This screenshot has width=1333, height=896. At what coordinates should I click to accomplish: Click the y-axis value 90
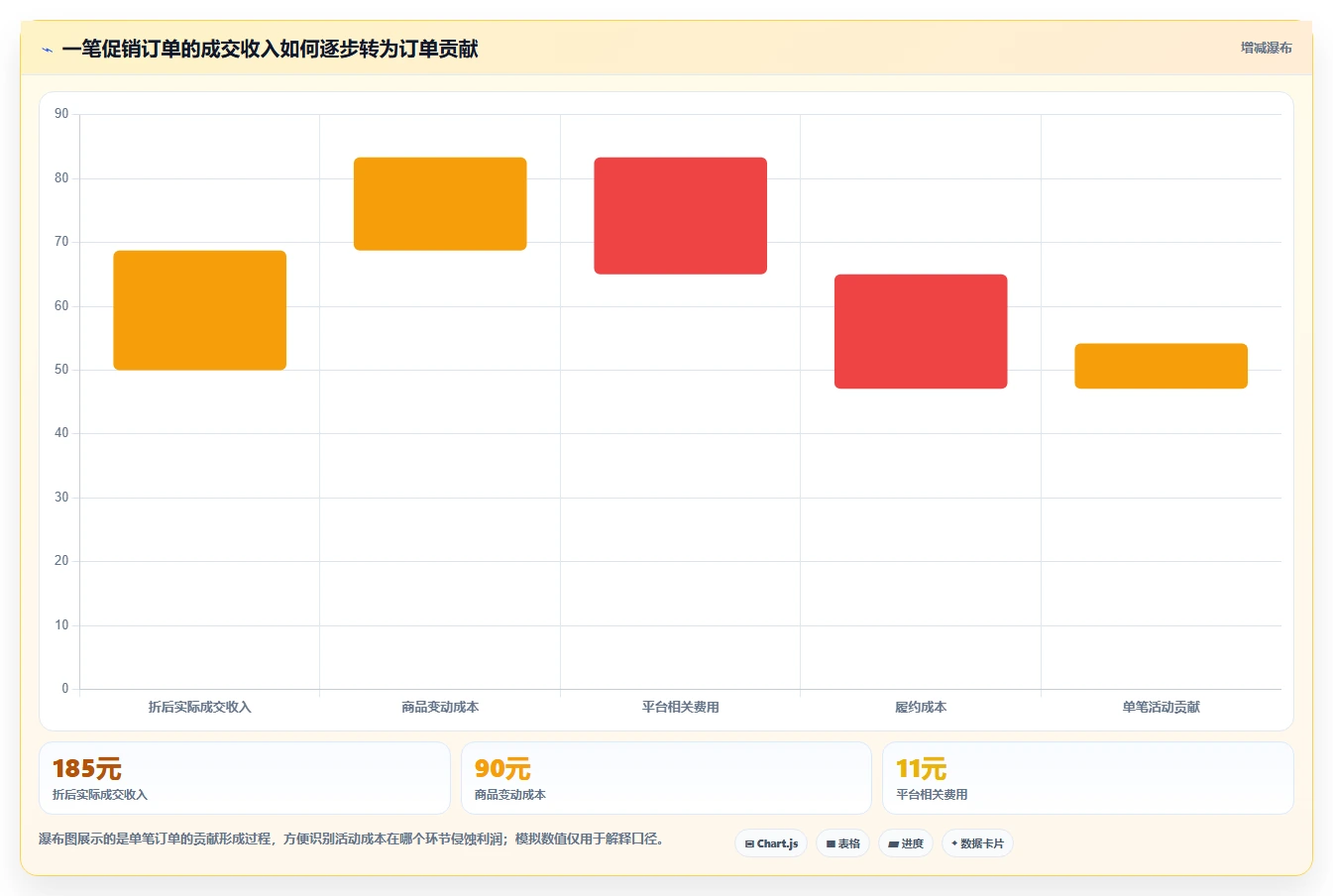click(61, 114)
